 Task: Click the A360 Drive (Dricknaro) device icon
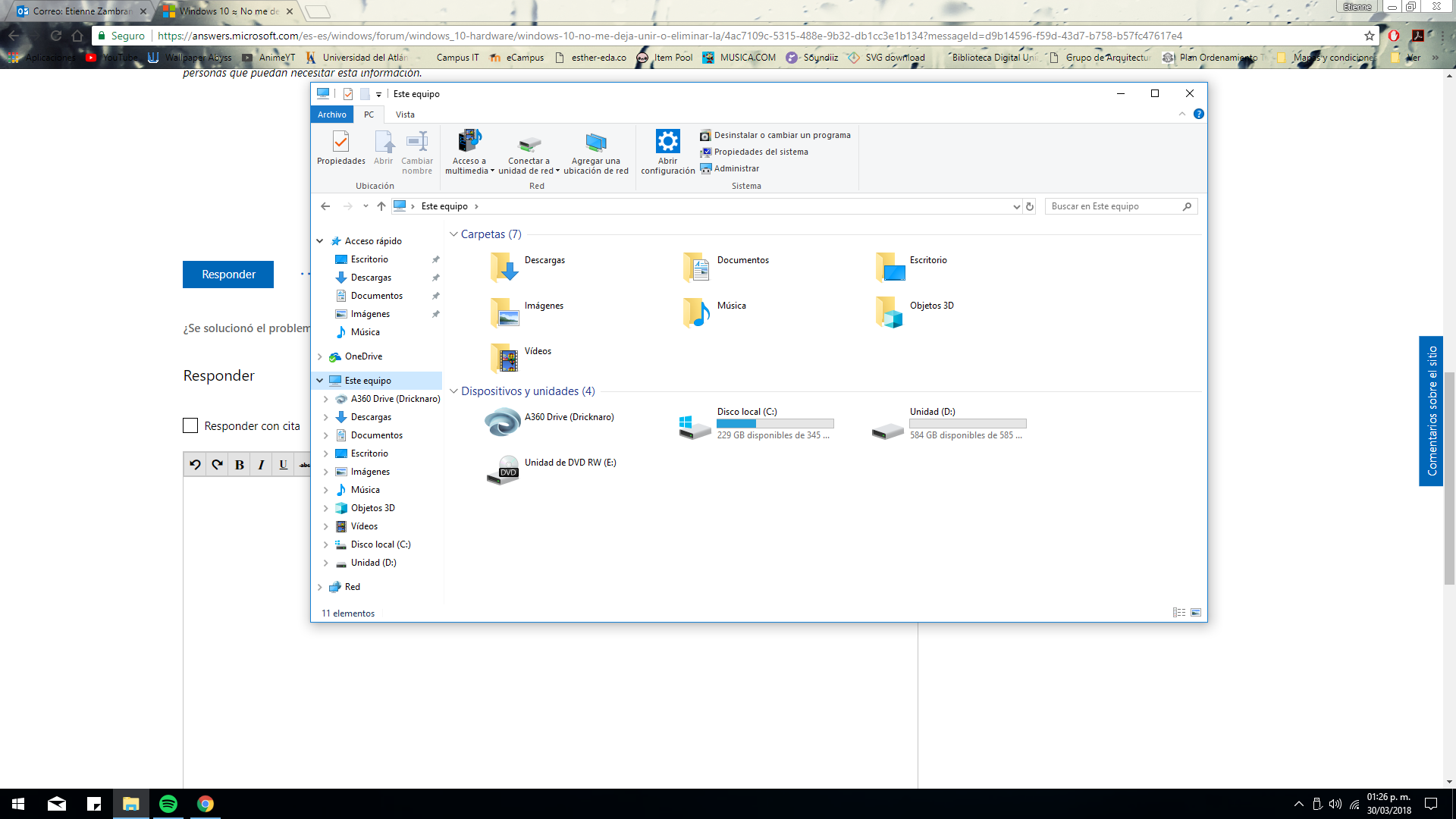(502, 422)
